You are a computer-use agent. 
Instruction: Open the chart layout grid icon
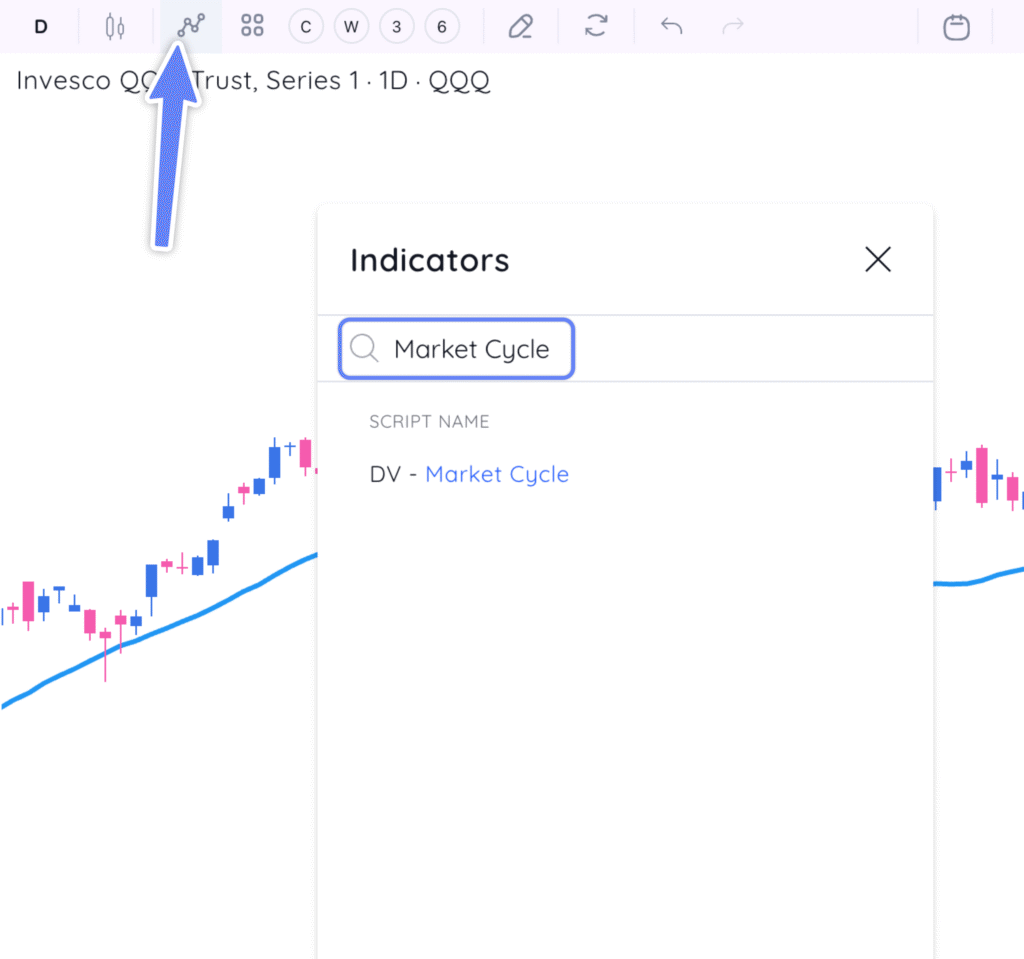tap(251, 26)
